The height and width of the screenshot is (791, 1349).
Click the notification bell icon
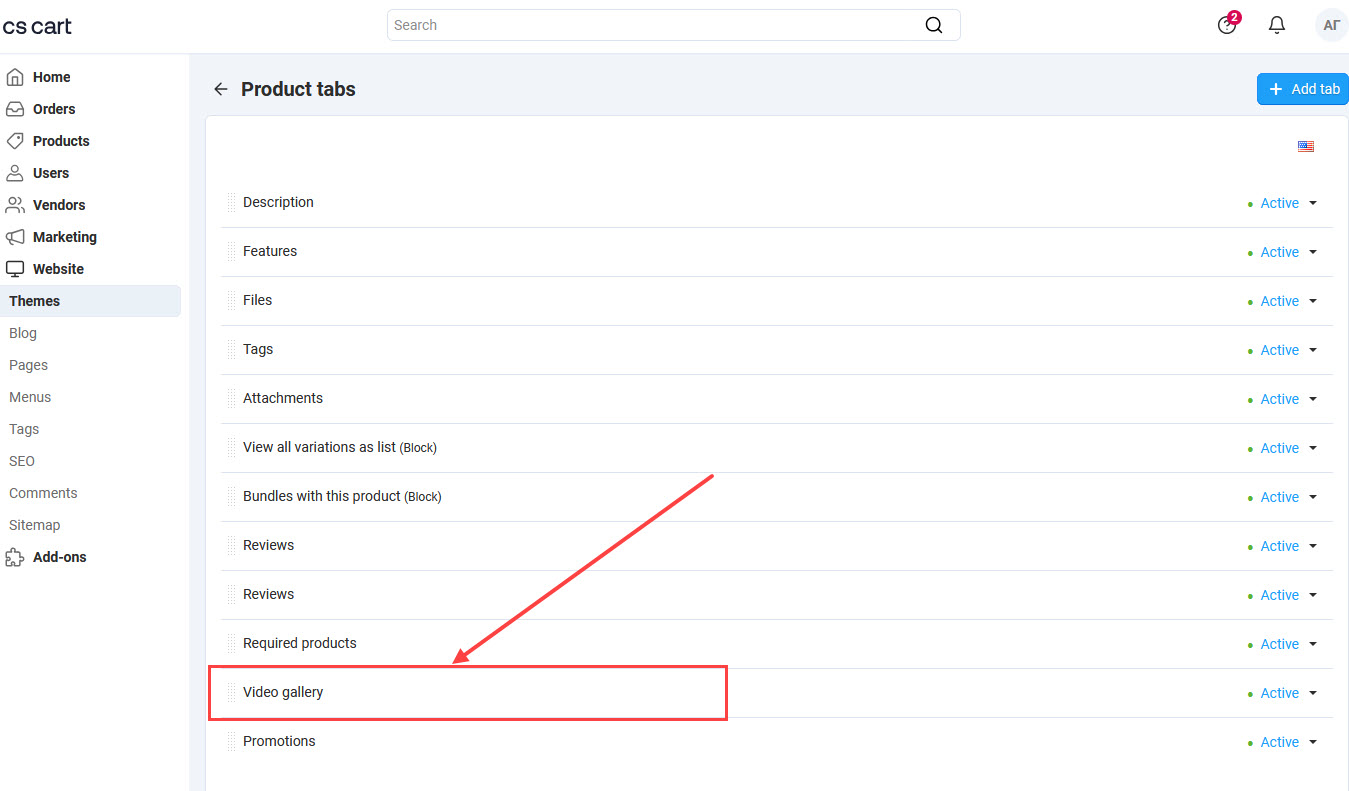1277,24
